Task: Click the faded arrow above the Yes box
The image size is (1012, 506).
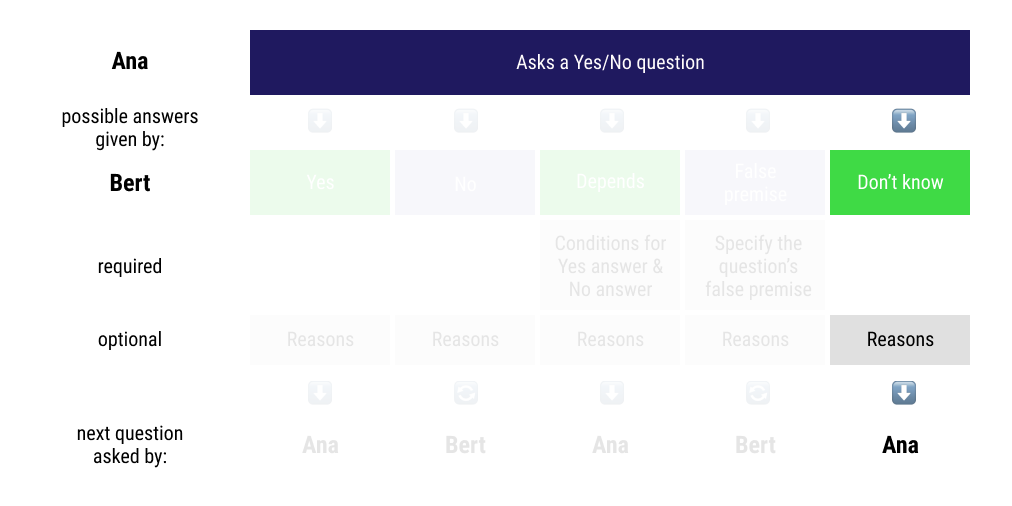Action: pos(320,121)
